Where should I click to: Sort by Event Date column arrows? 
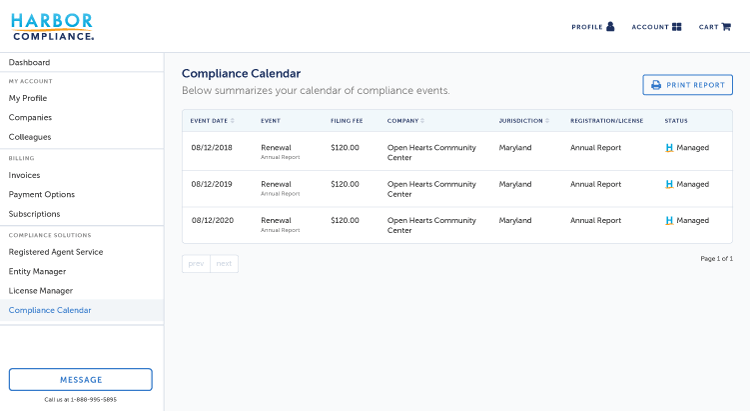(232, 121)
